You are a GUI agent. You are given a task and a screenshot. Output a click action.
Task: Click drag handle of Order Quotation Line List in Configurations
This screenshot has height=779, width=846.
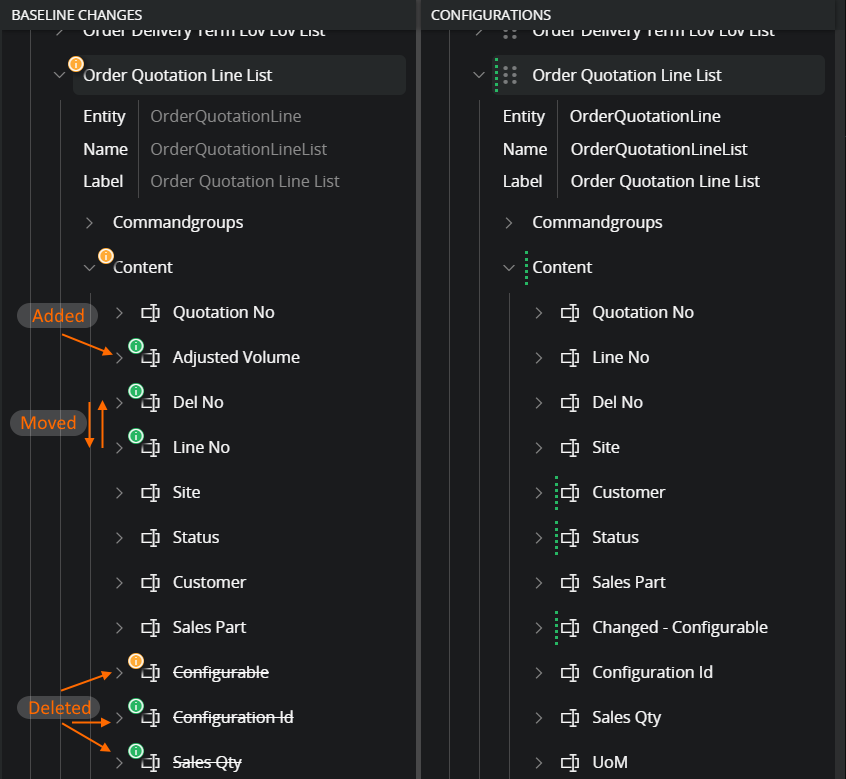(510, 75)
